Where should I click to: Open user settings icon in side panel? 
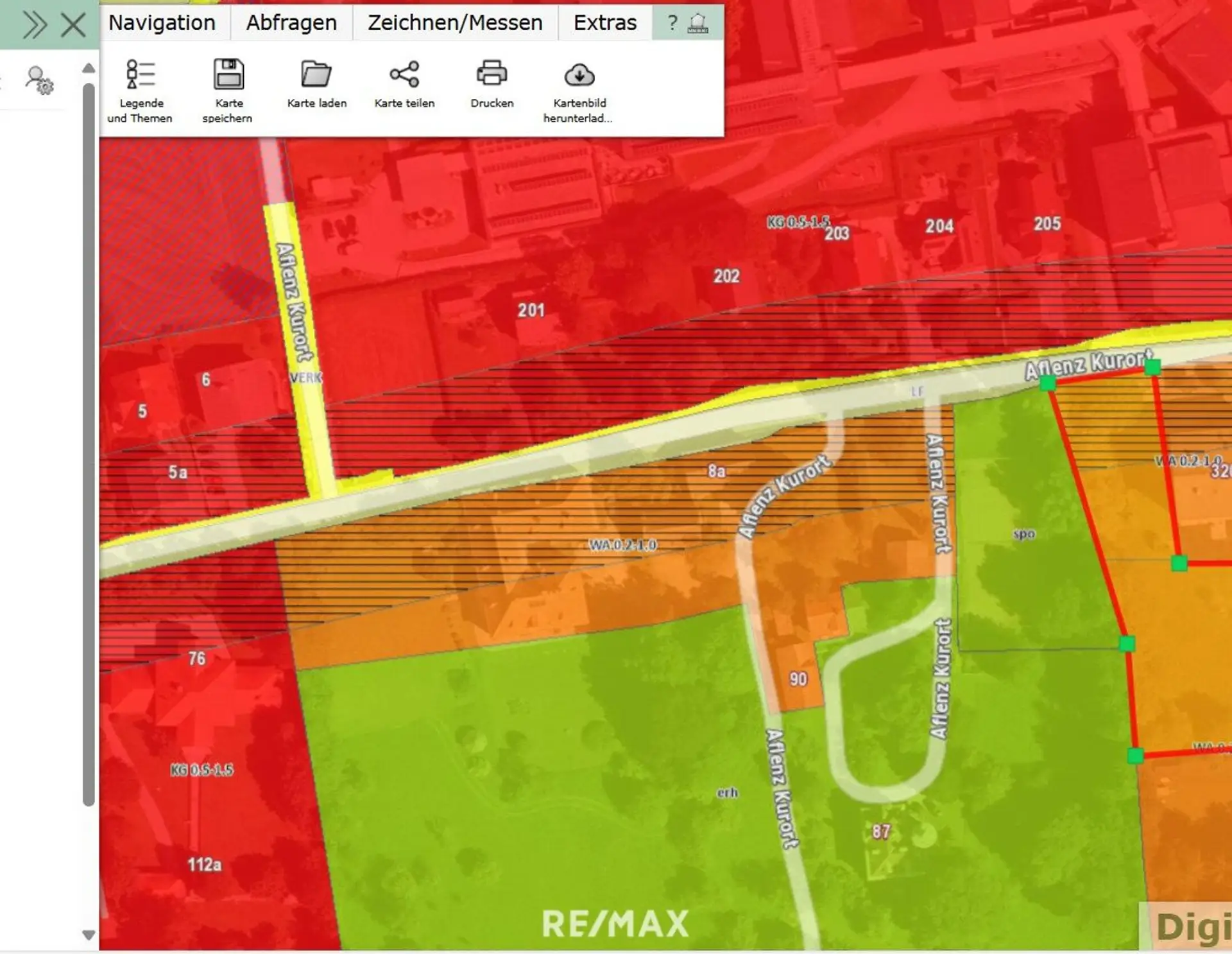39,81
